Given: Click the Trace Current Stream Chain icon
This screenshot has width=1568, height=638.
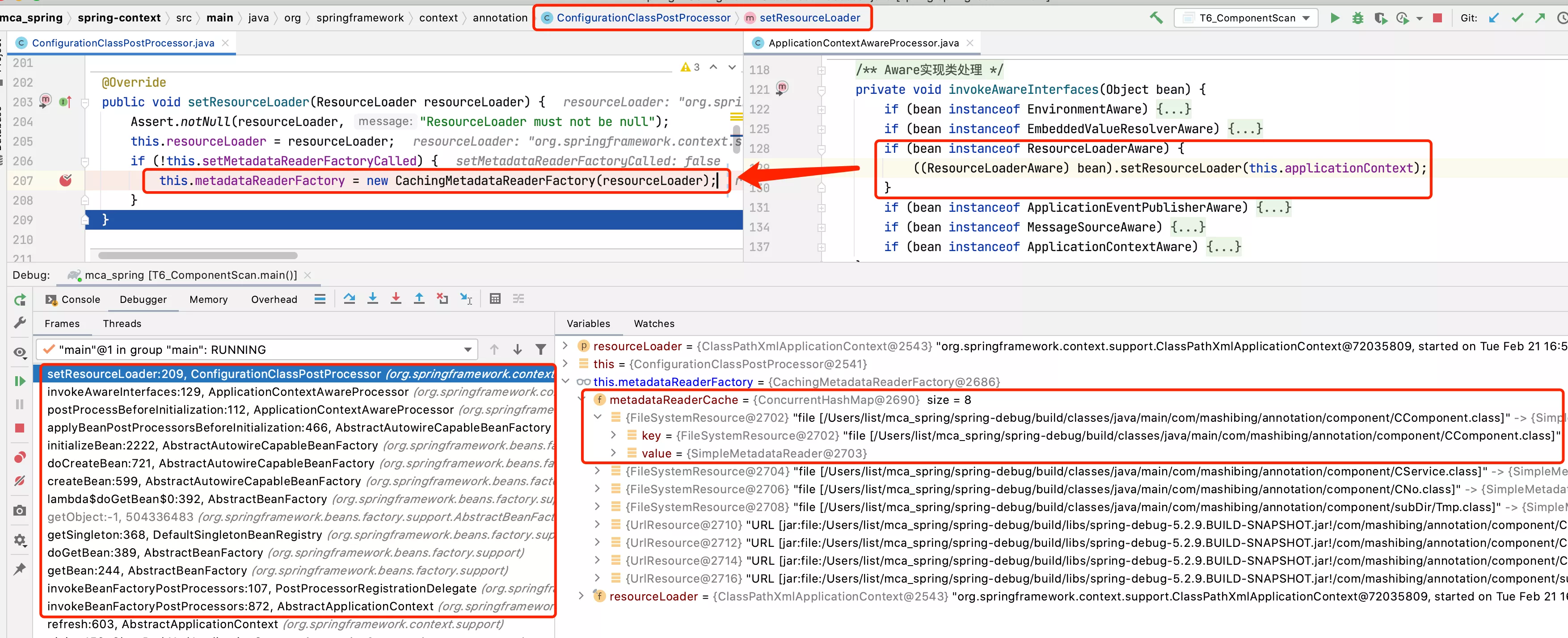Looking at the screenshot, I should click(x=518, y=298).
